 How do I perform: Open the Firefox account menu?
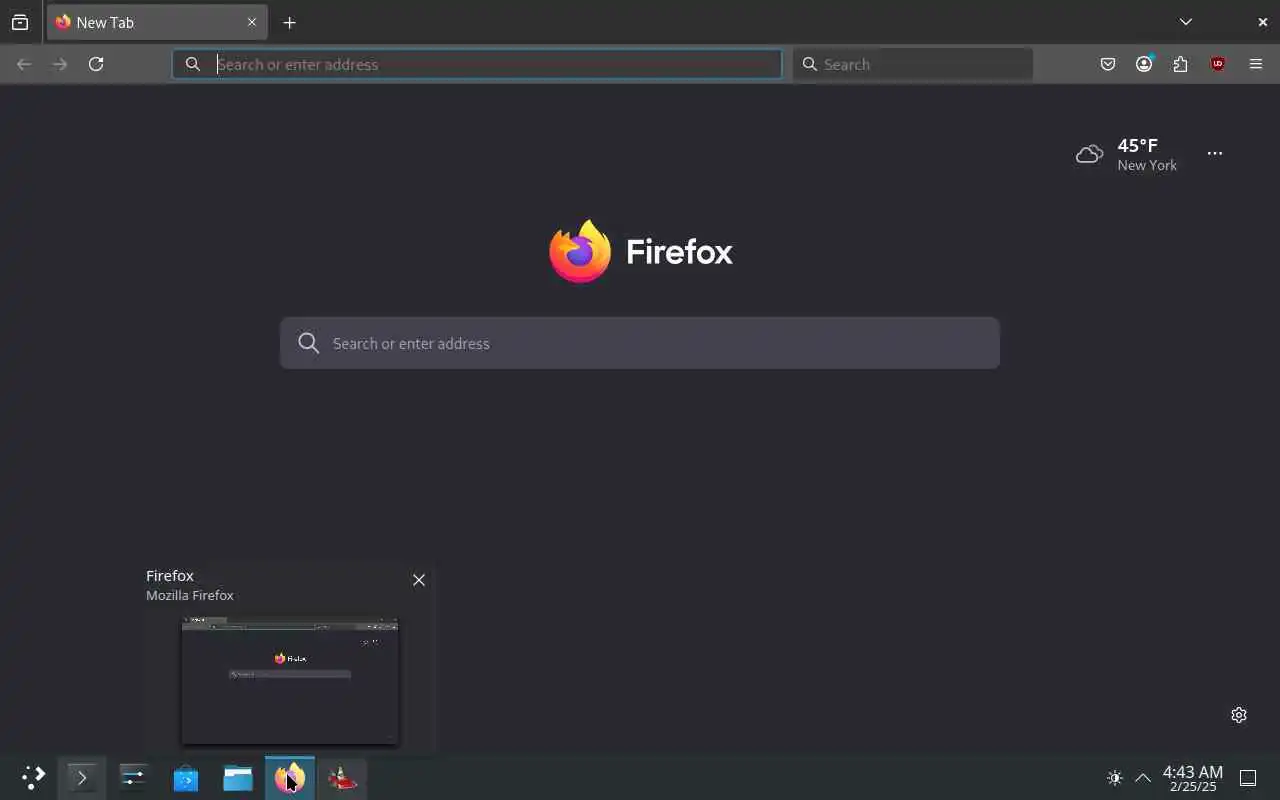1144,64
